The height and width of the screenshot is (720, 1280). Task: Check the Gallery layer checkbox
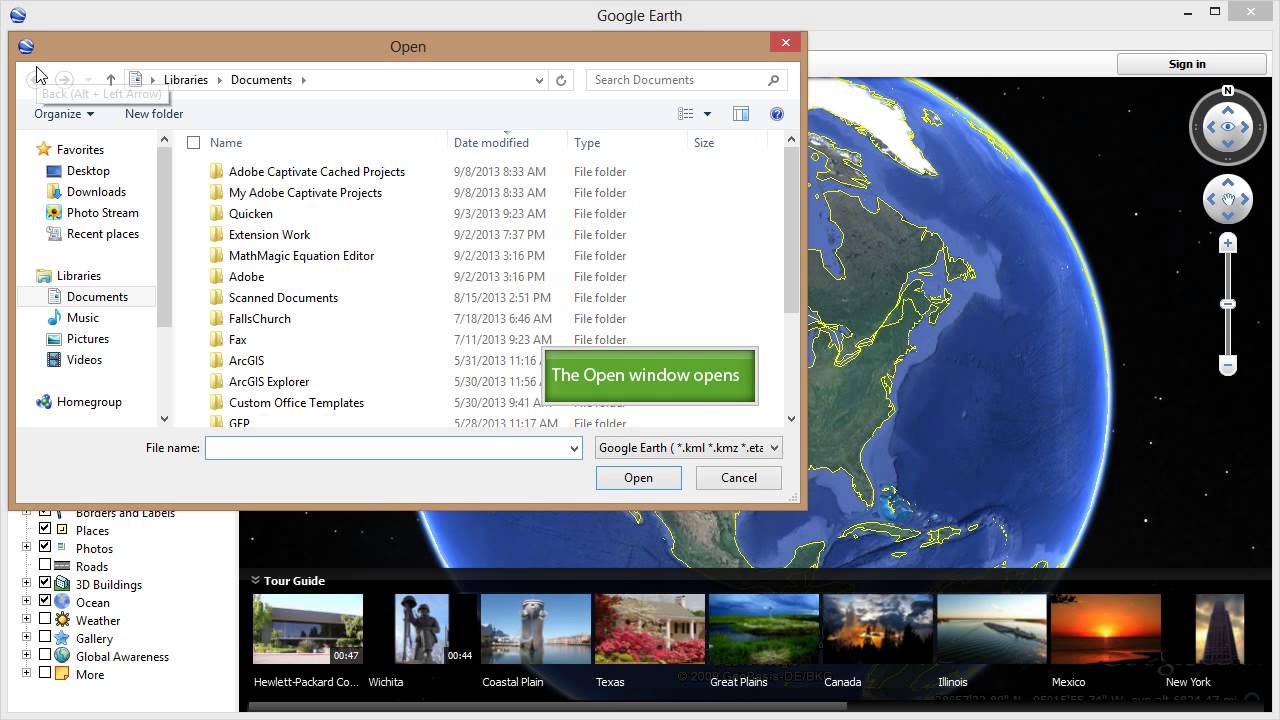[x=45, y=637]
